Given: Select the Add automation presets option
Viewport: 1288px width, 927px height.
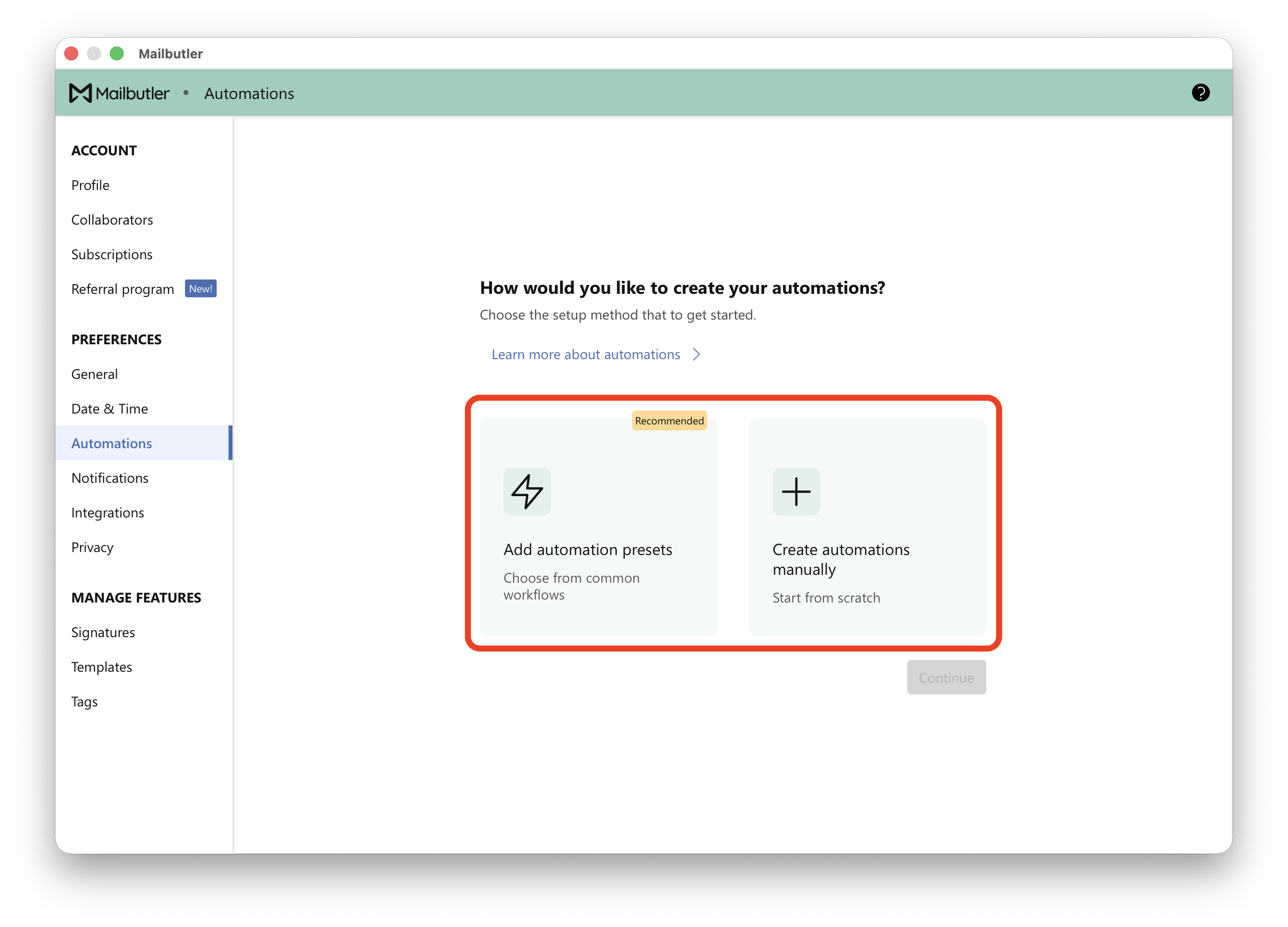Looking at the screenshot, I should pos(598,527).
